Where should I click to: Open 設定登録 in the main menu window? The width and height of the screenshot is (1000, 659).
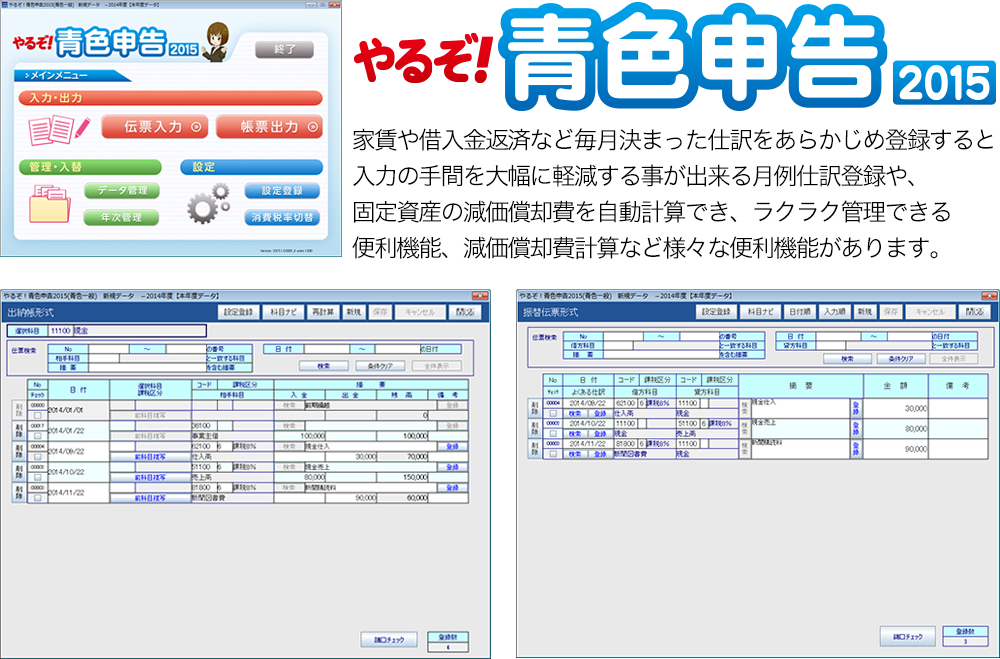[282, 190]
